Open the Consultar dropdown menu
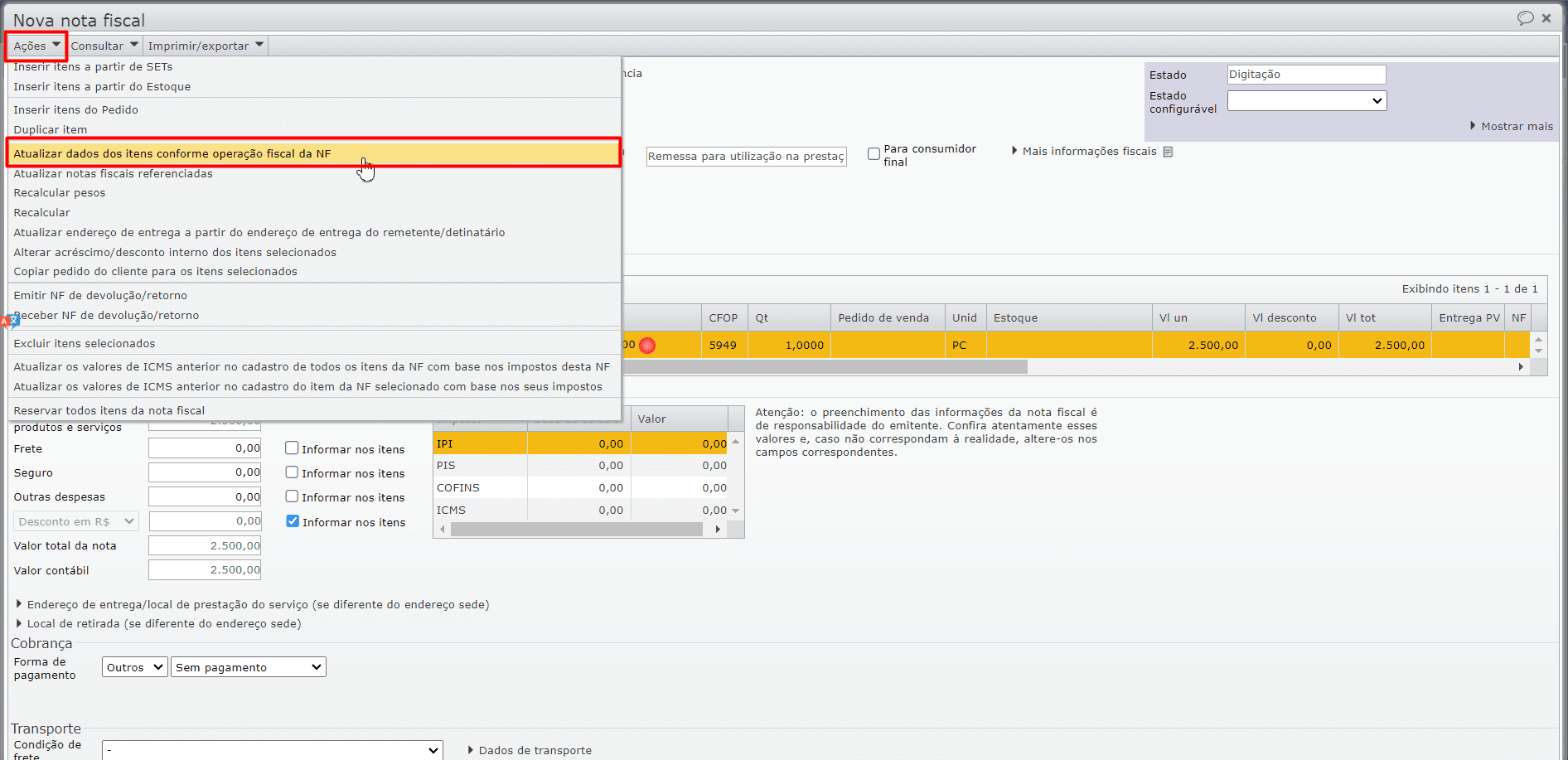This screenshot has height=760, width=1568. [x=104, y=46]
